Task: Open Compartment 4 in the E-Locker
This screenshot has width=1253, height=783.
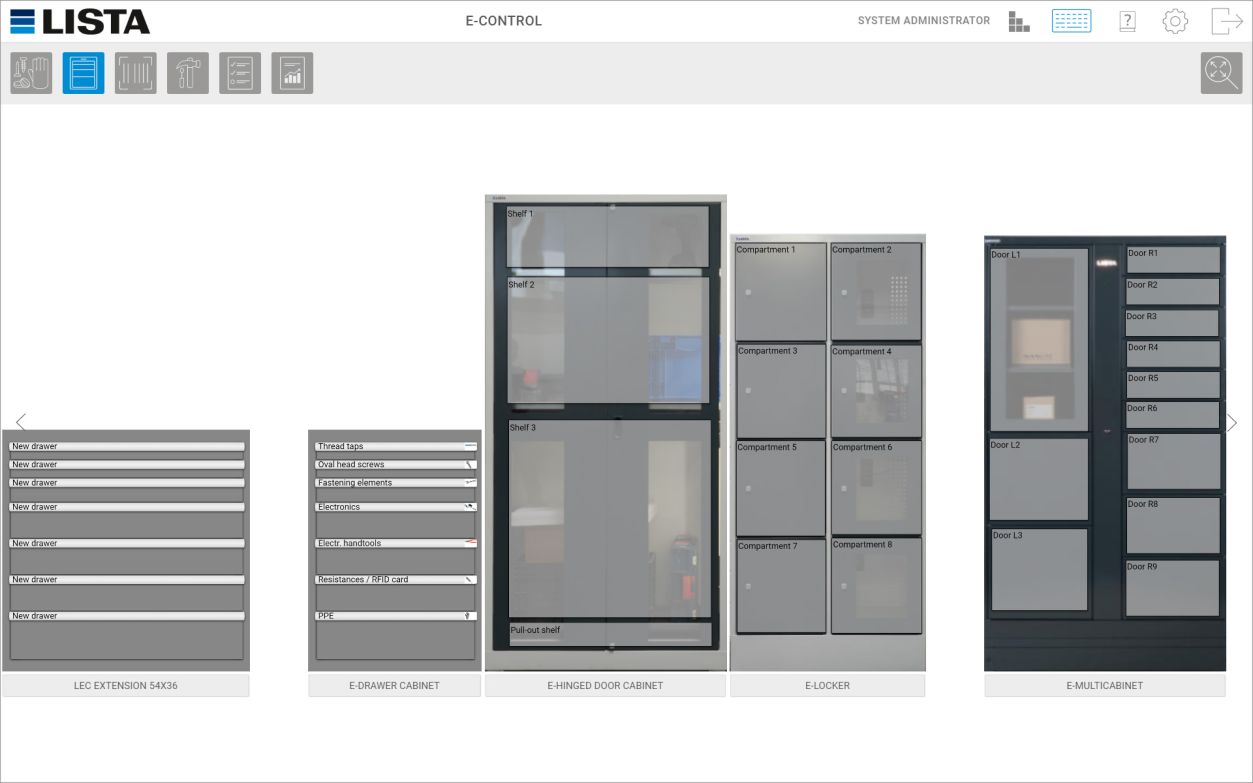Action: click(876, 391)
